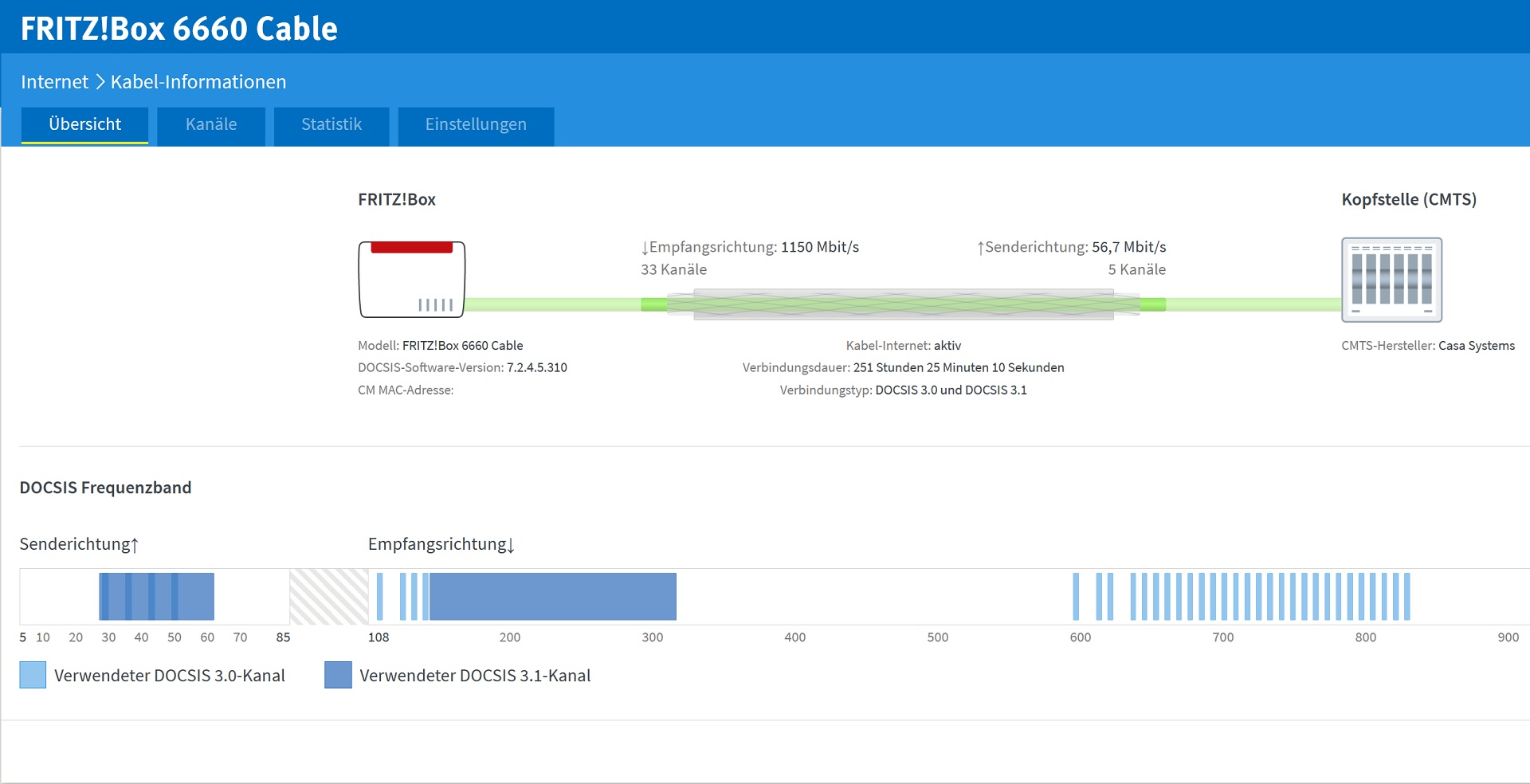The image size is (1530, 784).
Task: Open the Einstellungen tab
Action: [476, 125]
